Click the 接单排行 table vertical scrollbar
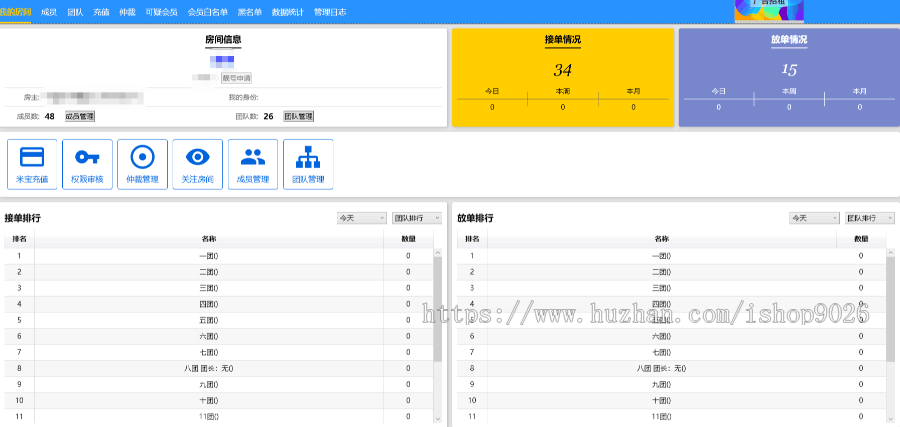Image resolution: width=900 pixels, height=427 pixels. click(x=437, y=310)
